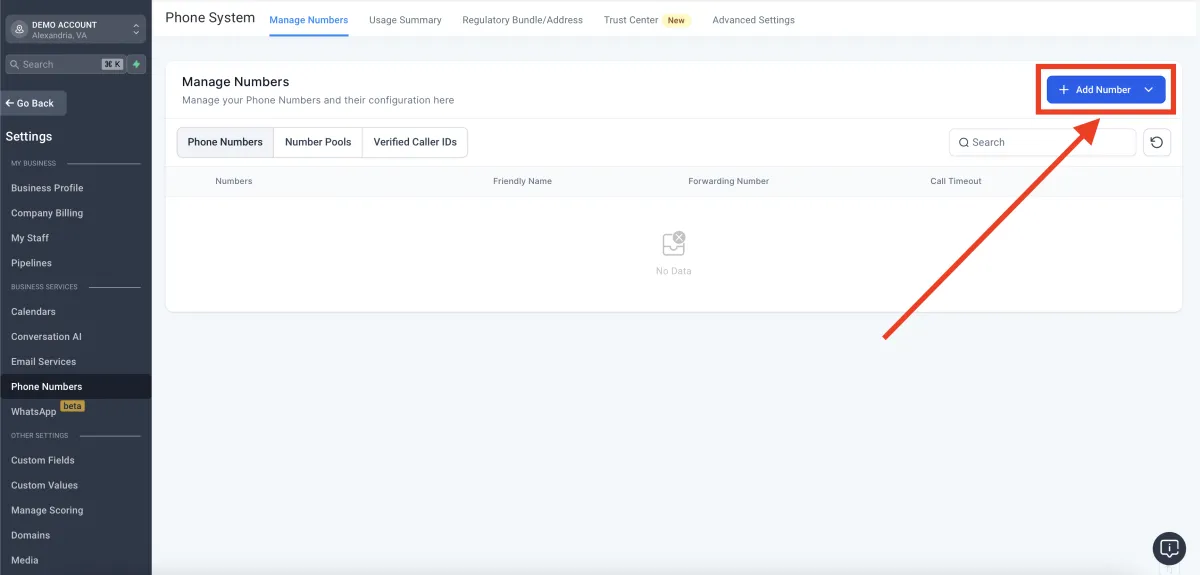Click the Add Number button
Viewport: 1200px width, 575px height.
click(x=1106, y=90)
